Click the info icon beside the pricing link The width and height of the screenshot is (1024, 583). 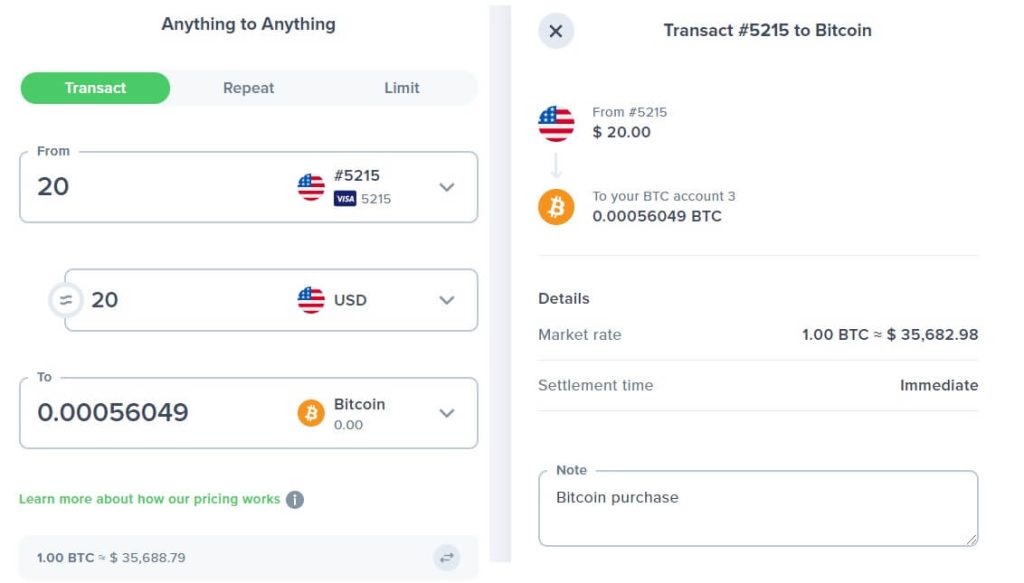[x=295, y=498]
